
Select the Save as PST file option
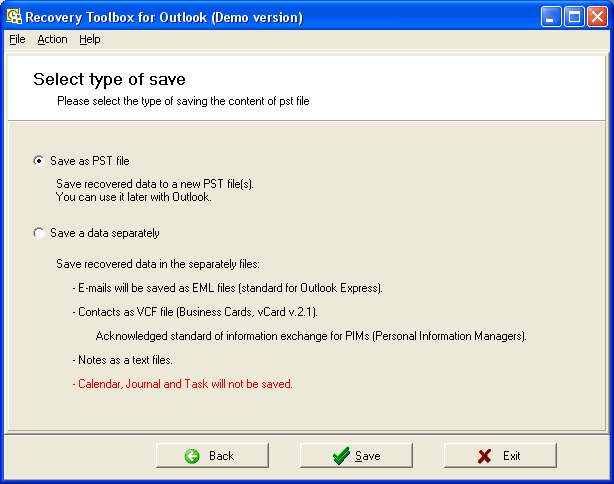pos(39,161)
